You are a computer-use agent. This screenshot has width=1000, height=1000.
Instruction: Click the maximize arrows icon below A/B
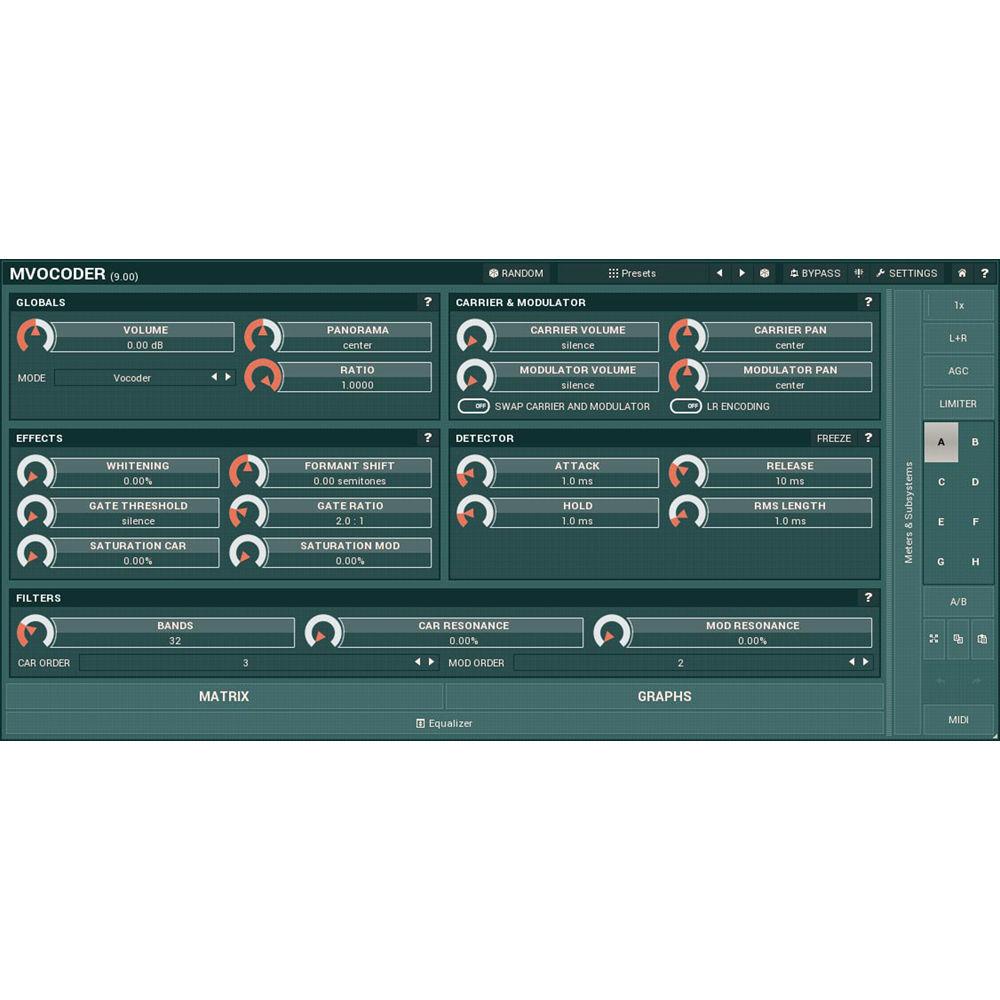[x=932, y=638]
